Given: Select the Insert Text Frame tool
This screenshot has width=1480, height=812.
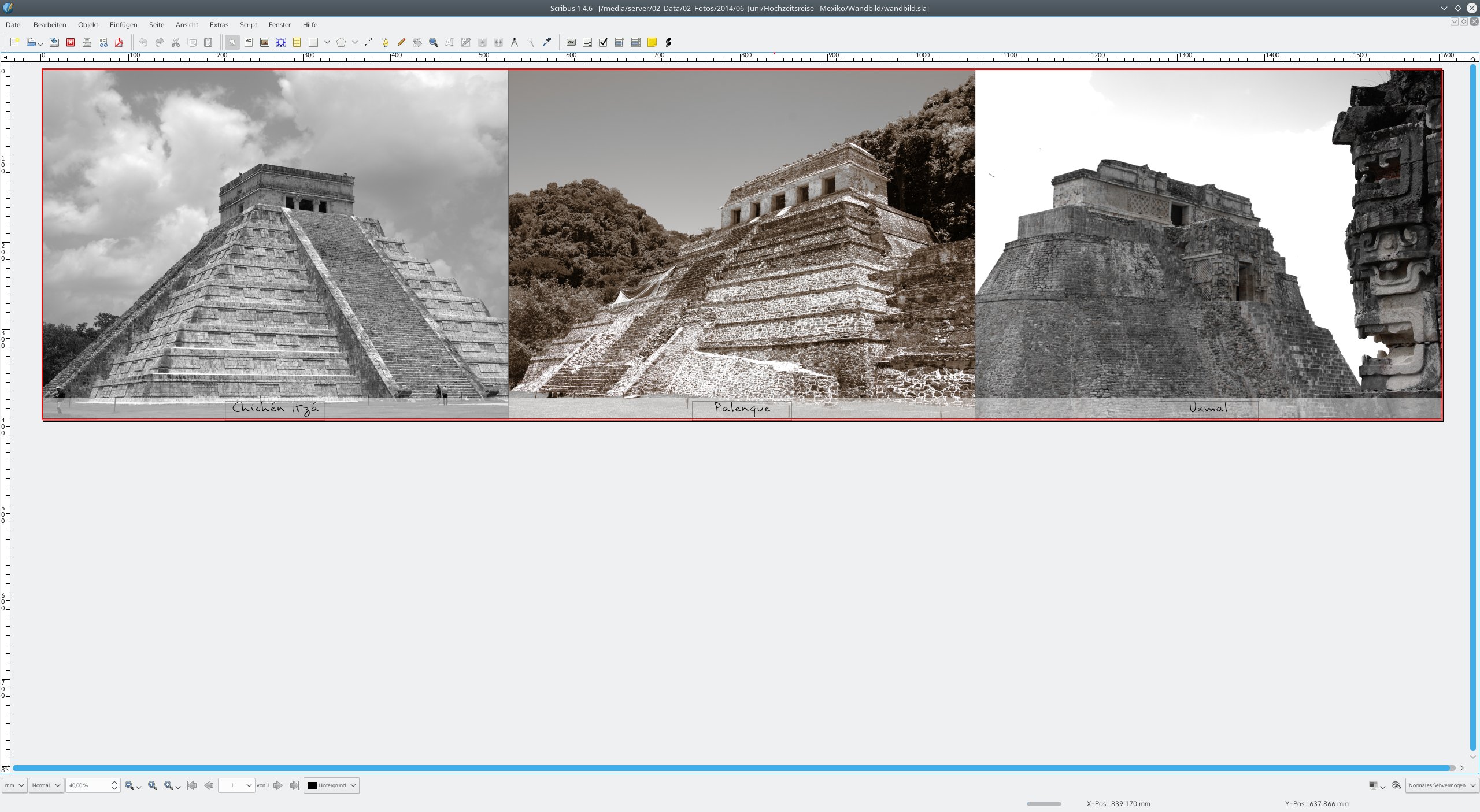Looking at the screenshot, I should [249, 42].
